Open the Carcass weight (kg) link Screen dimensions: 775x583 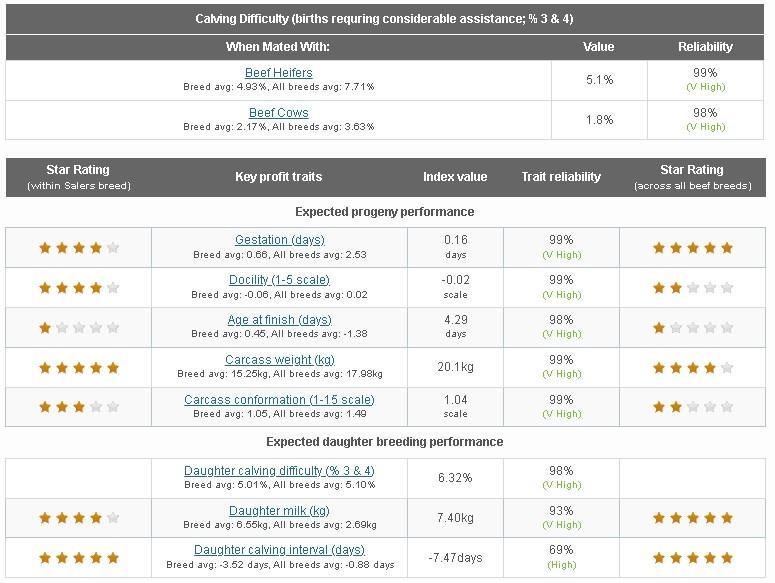click(x=280, y=360)
